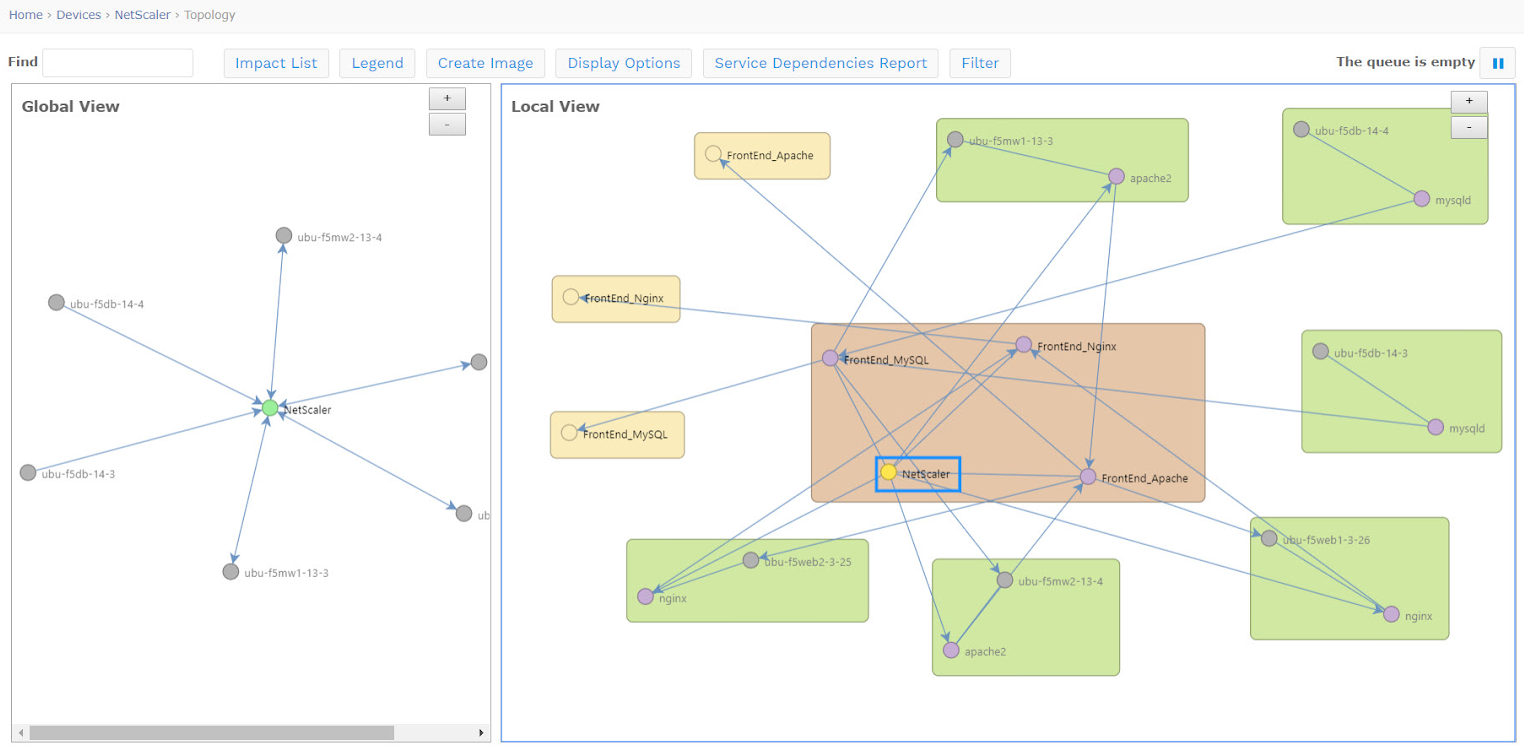
Task: Select FrontEnd_Apache node in the yellow box
Action: click(713, 154)
